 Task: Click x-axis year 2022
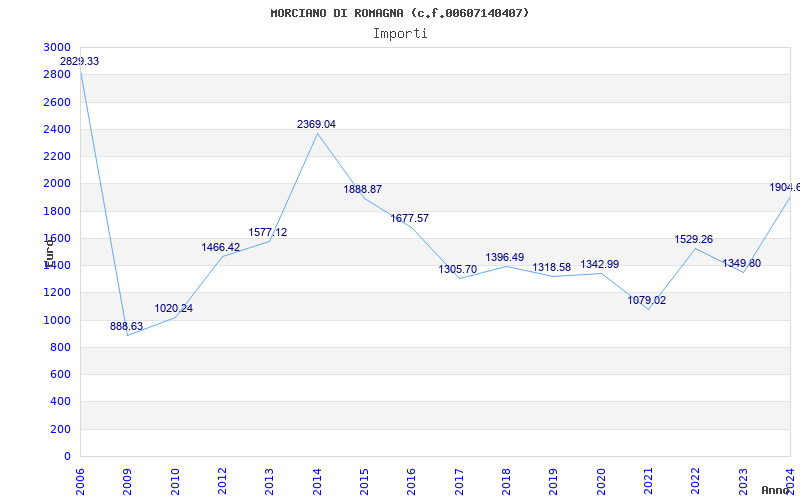(695, 482)
